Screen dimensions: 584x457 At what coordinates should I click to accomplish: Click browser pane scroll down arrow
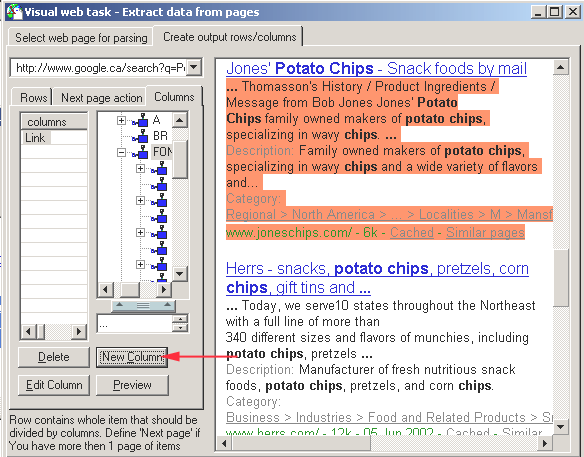(x=561, y=427)
